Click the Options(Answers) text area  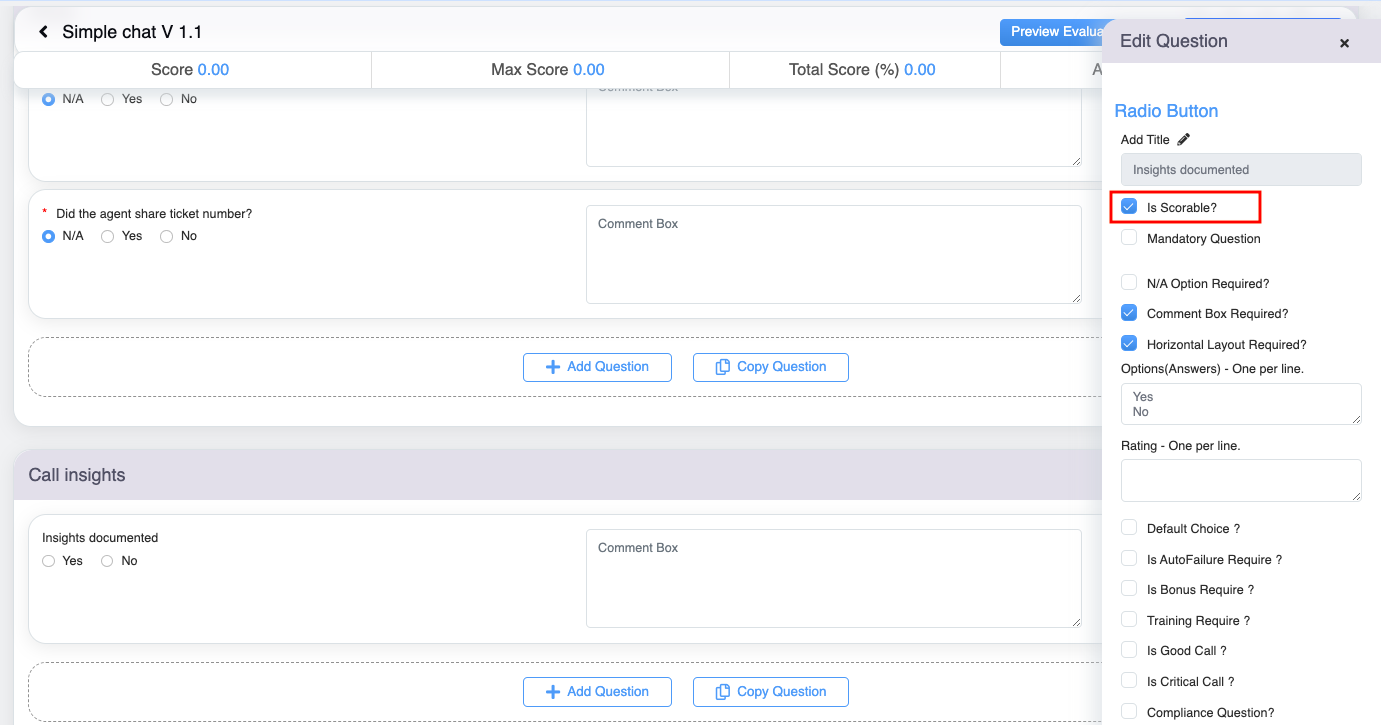pyautogui.click(x=1240, y=404)
